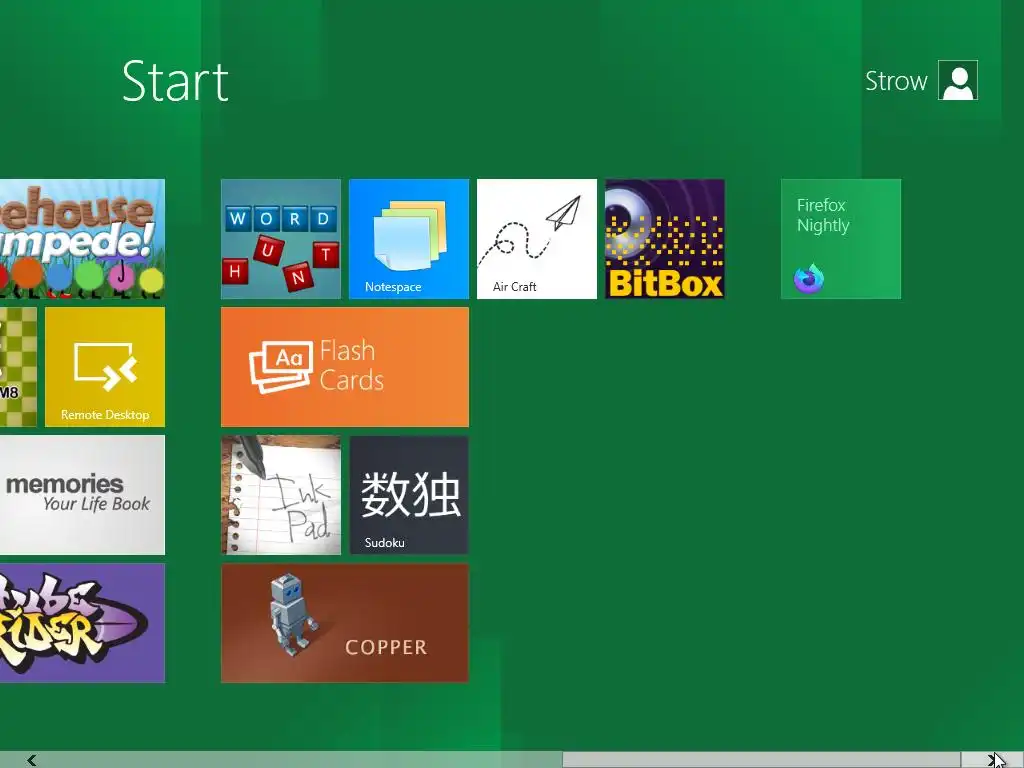Open the Flash Cards tile
1024x768 pixels.
(345, 367)
